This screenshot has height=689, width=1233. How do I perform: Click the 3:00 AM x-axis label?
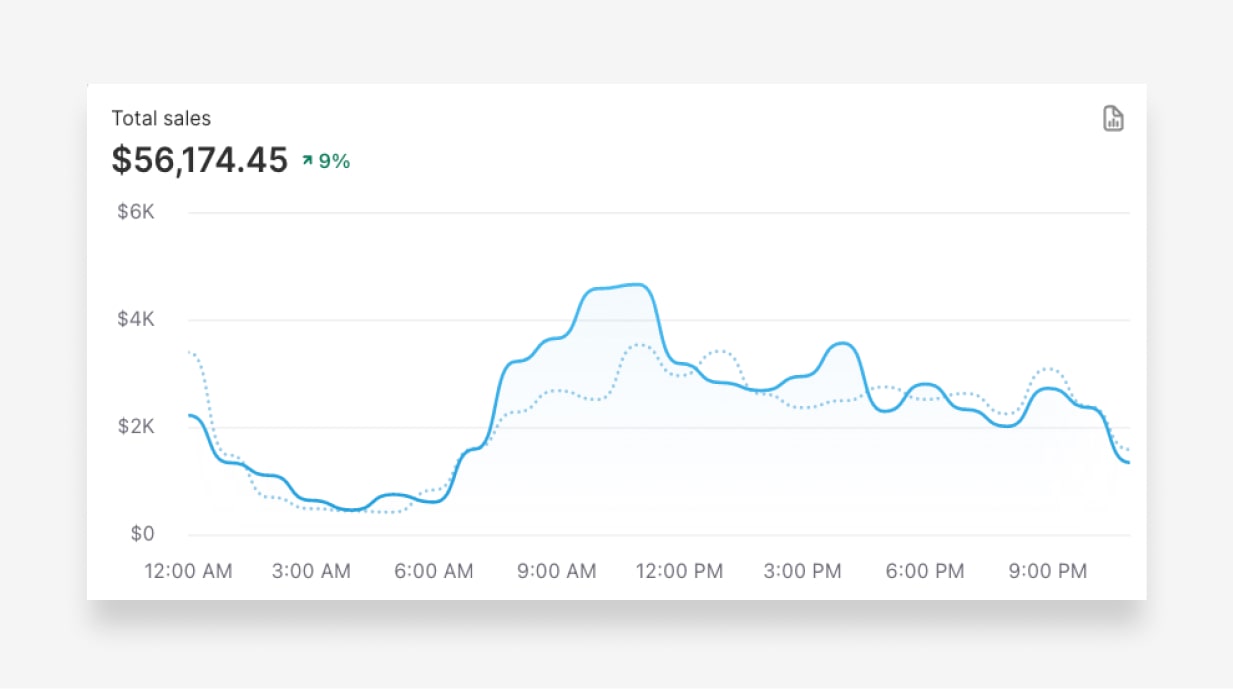click(x=311, y=571)
